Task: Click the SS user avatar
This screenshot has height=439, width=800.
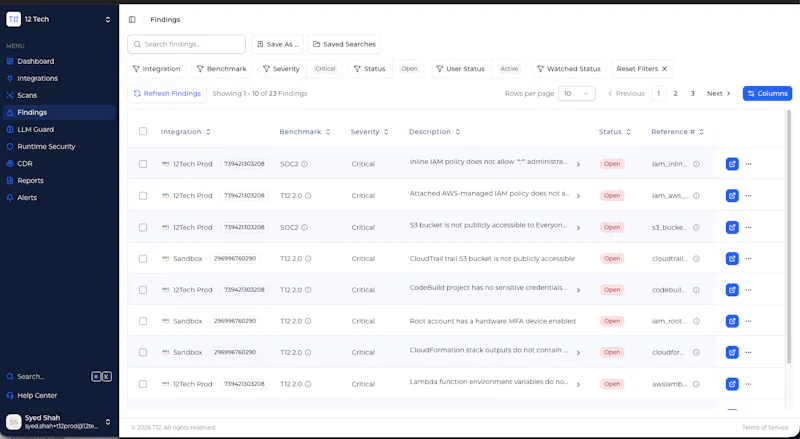Action: pos(13,422)
